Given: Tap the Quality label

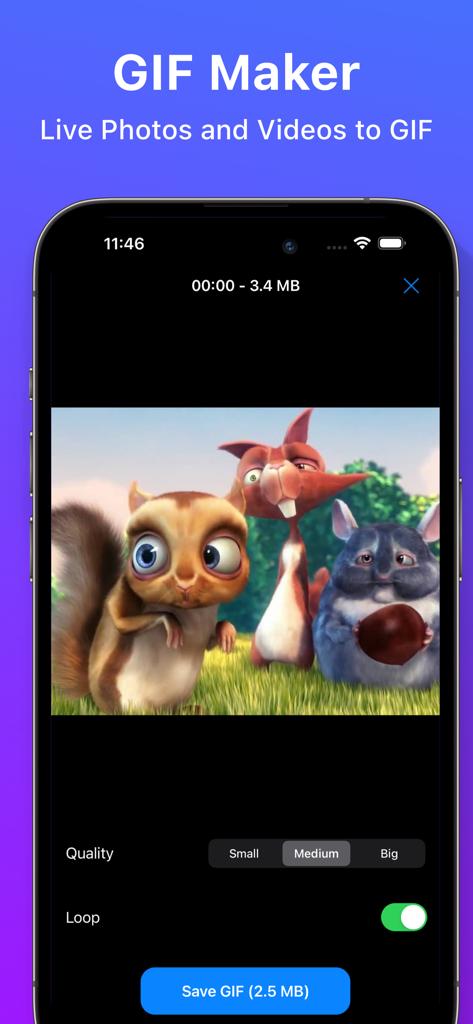Looking at the screenshot, I should [90, 854].
